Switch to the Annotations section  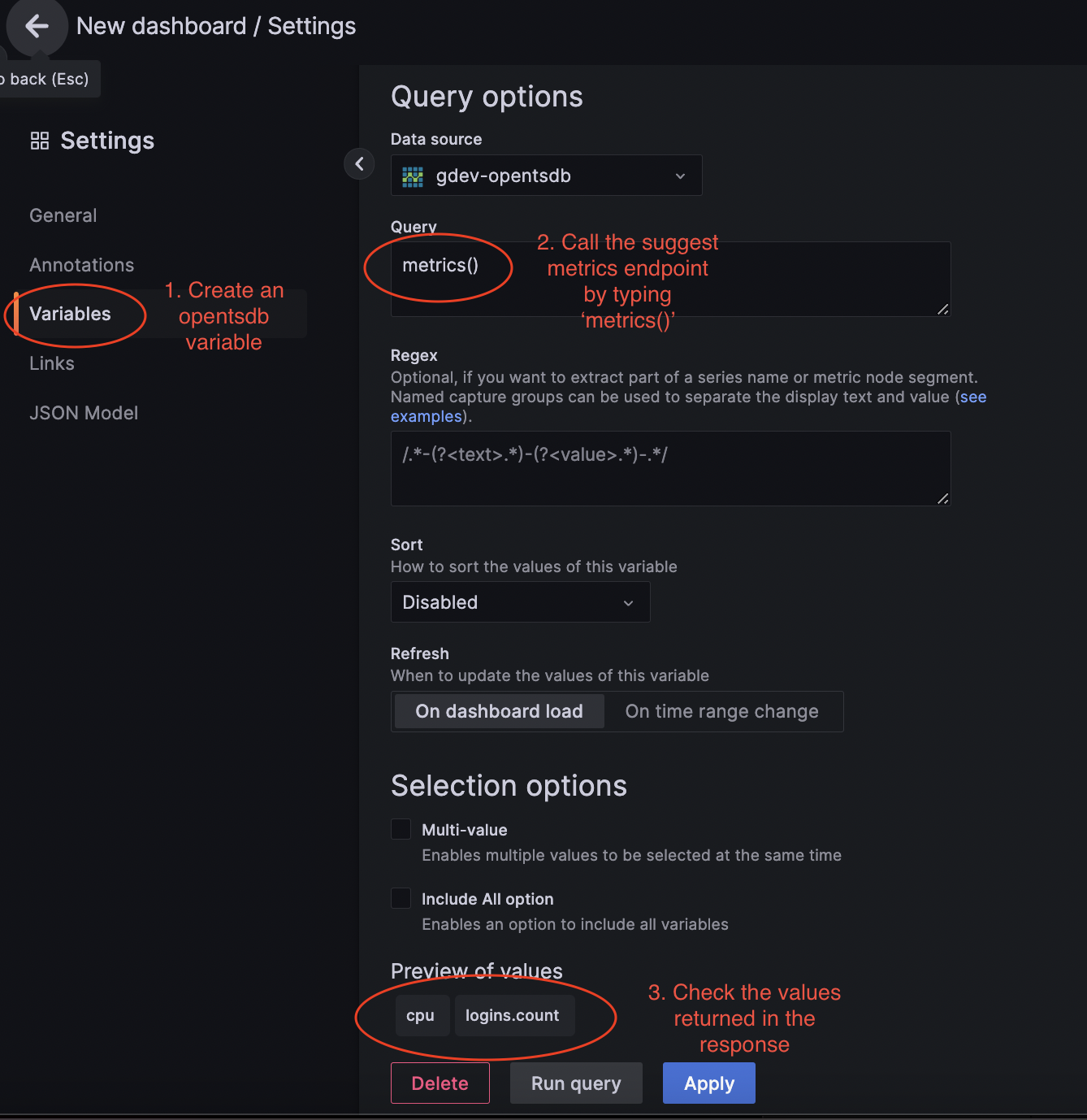[x=81, y=264]
